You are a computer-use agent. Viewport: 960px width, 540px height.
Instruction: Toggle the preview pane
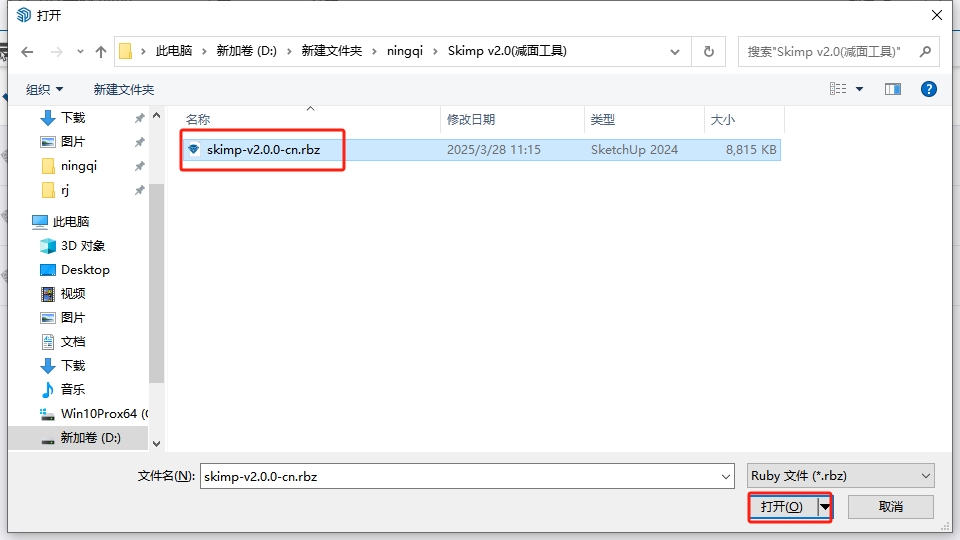[893, 89]
